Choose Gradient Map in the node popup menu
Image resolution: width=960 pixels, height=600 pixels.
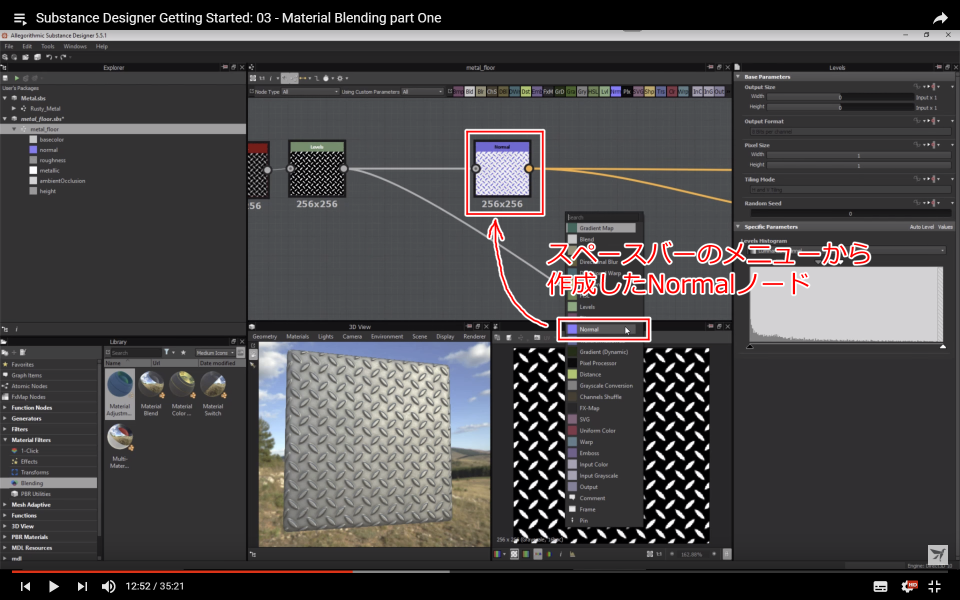(601, 228)
